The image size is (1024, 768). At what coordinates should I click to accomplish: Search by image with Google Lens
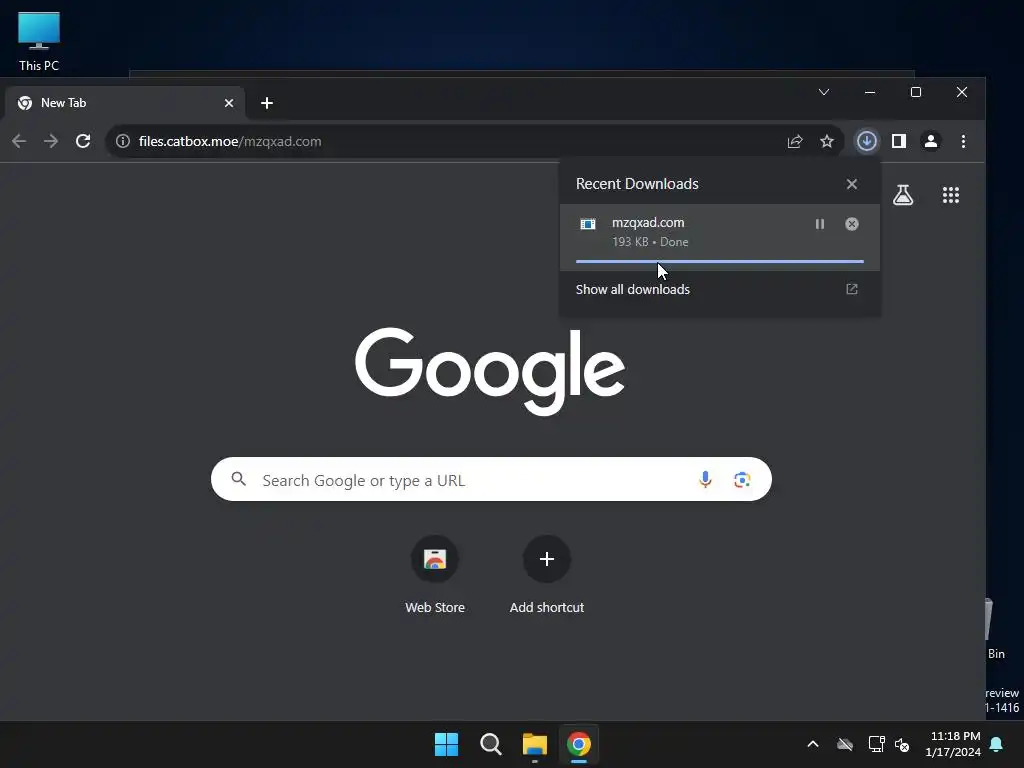742,479
